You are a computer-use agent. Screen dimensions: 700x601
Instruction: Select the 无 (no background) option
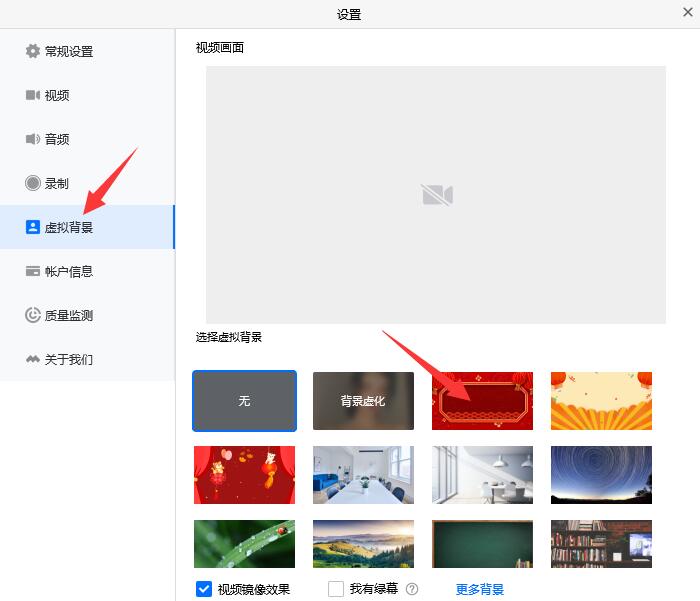(x=244, y=401)
